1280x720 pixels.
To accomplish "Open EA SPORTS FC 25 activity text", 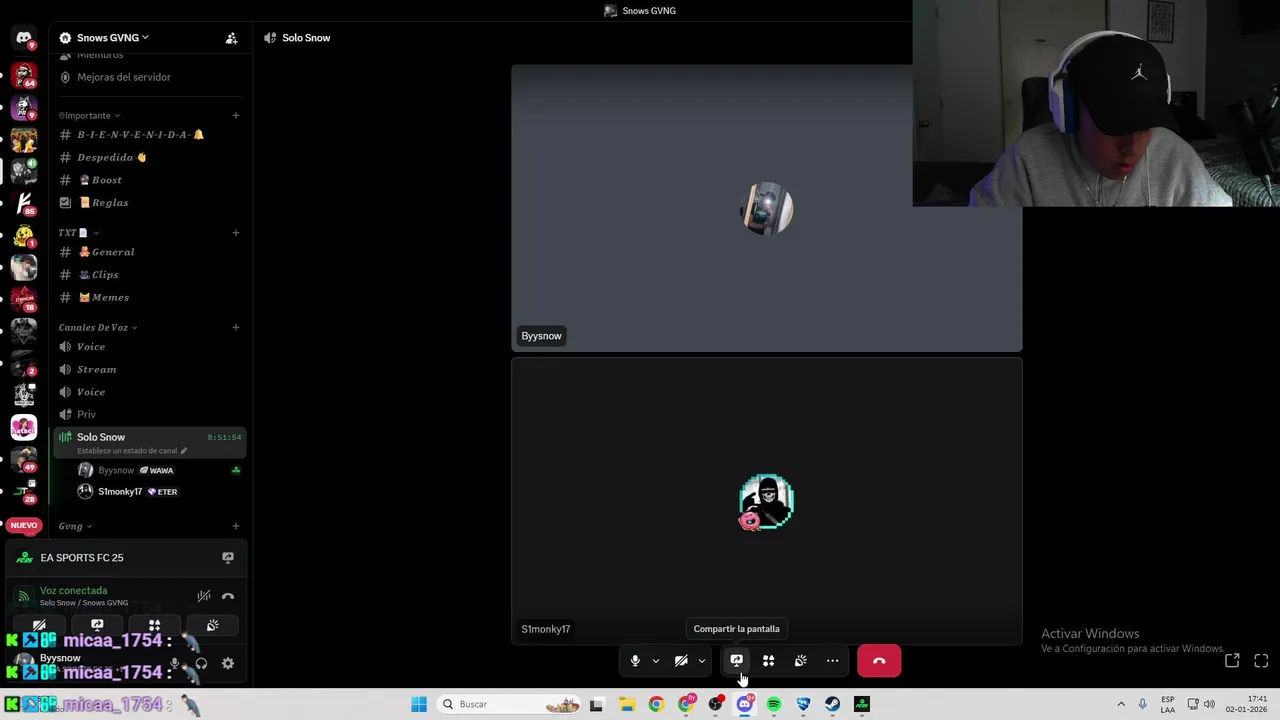I will (x=82, y=558).
